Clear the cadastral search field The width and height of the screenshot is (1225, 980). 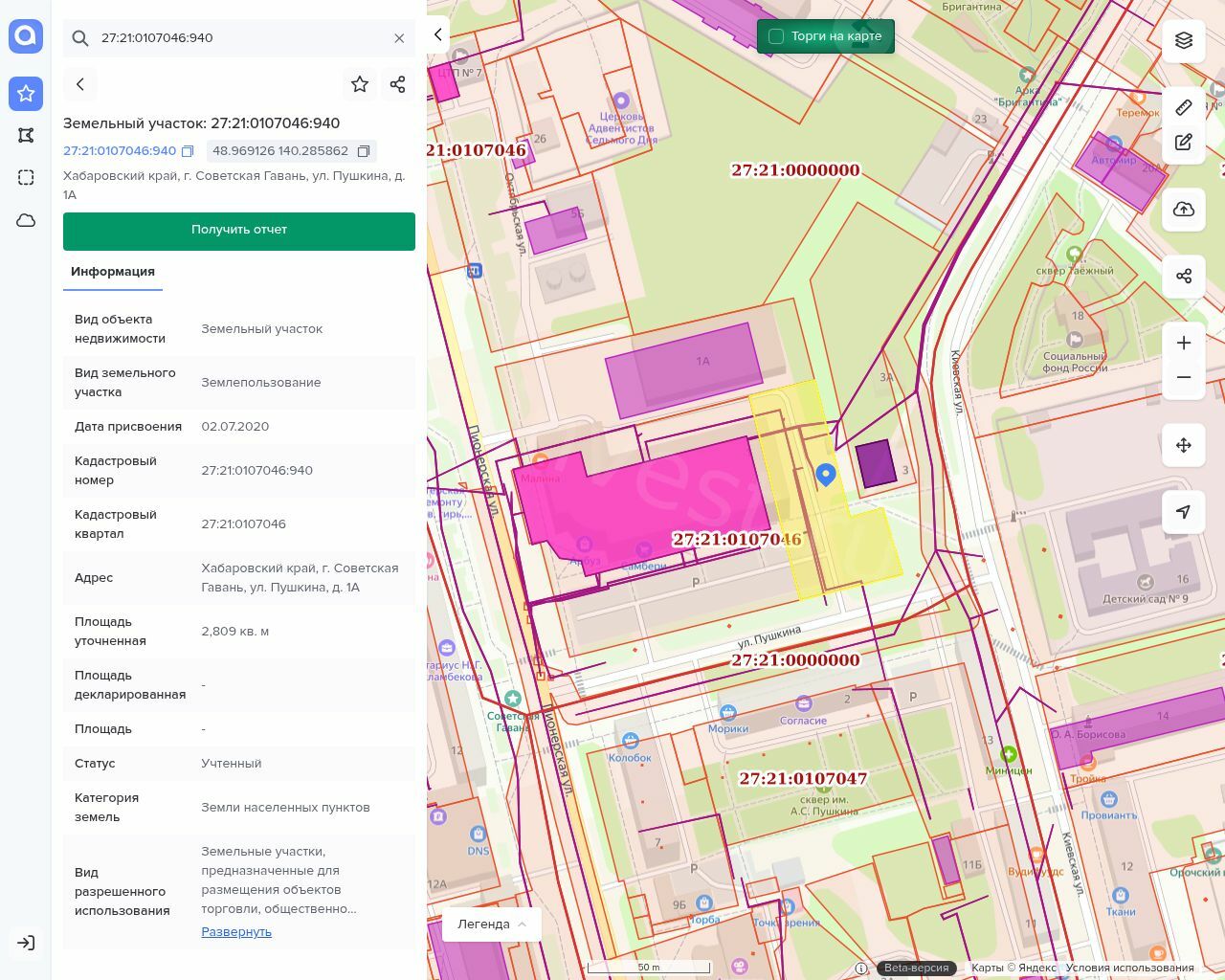[399, 38]
